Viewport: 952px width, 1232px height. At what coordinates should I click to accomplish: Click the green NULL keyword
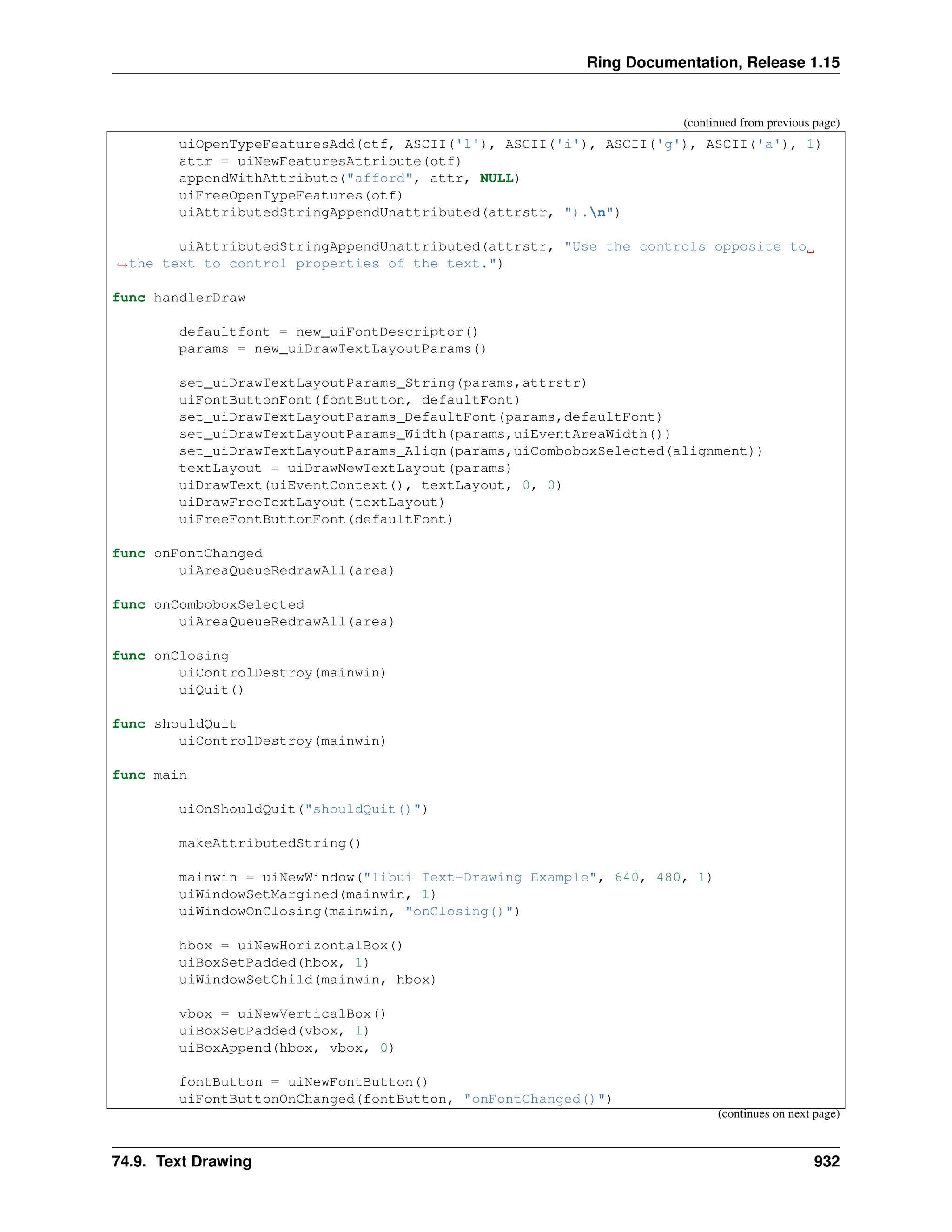pyautogui.click(x=496, y=179)
